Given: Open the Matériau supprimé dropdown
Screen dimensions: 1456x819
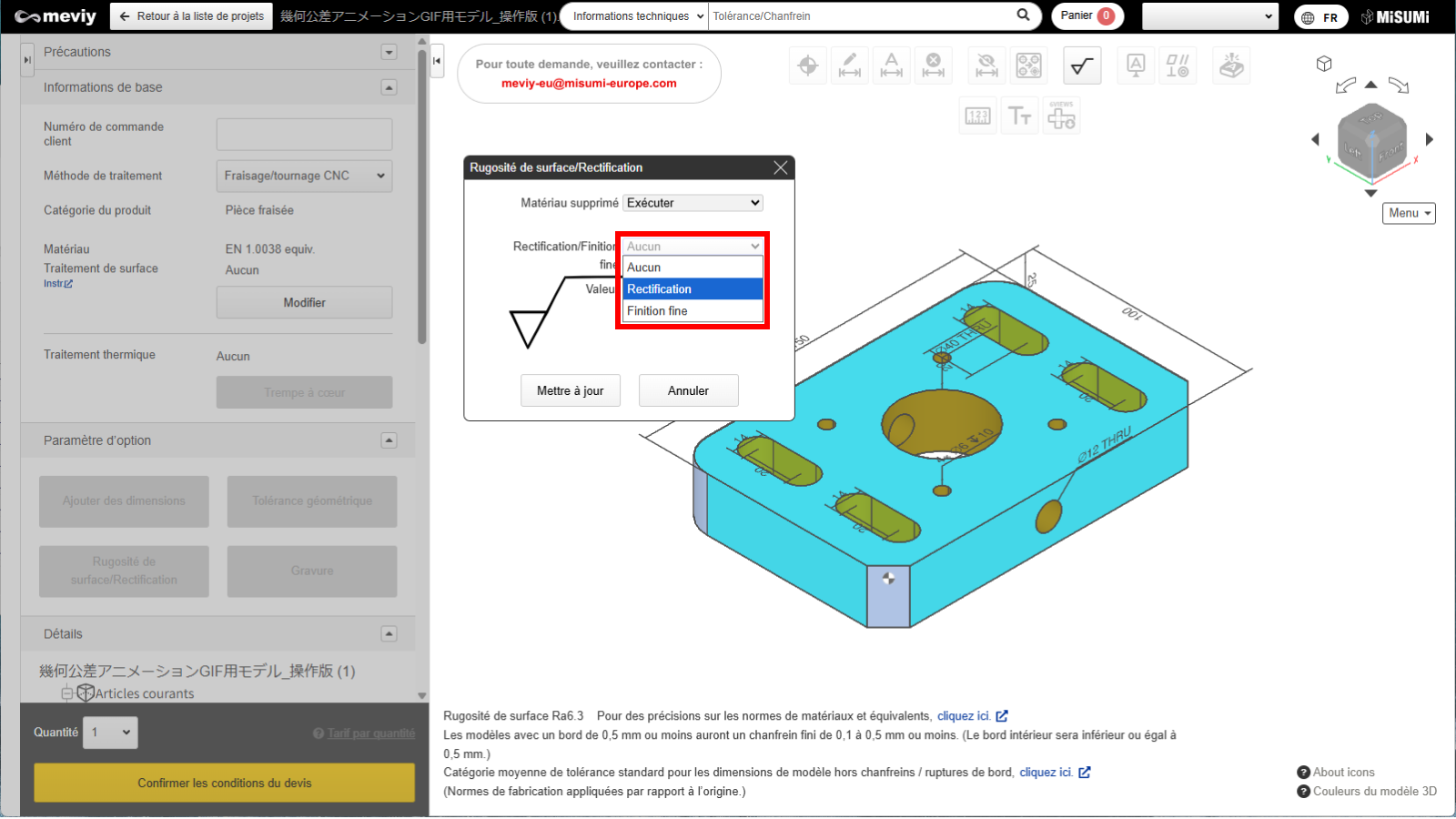Looking at the screenshot, I should 693,203.
